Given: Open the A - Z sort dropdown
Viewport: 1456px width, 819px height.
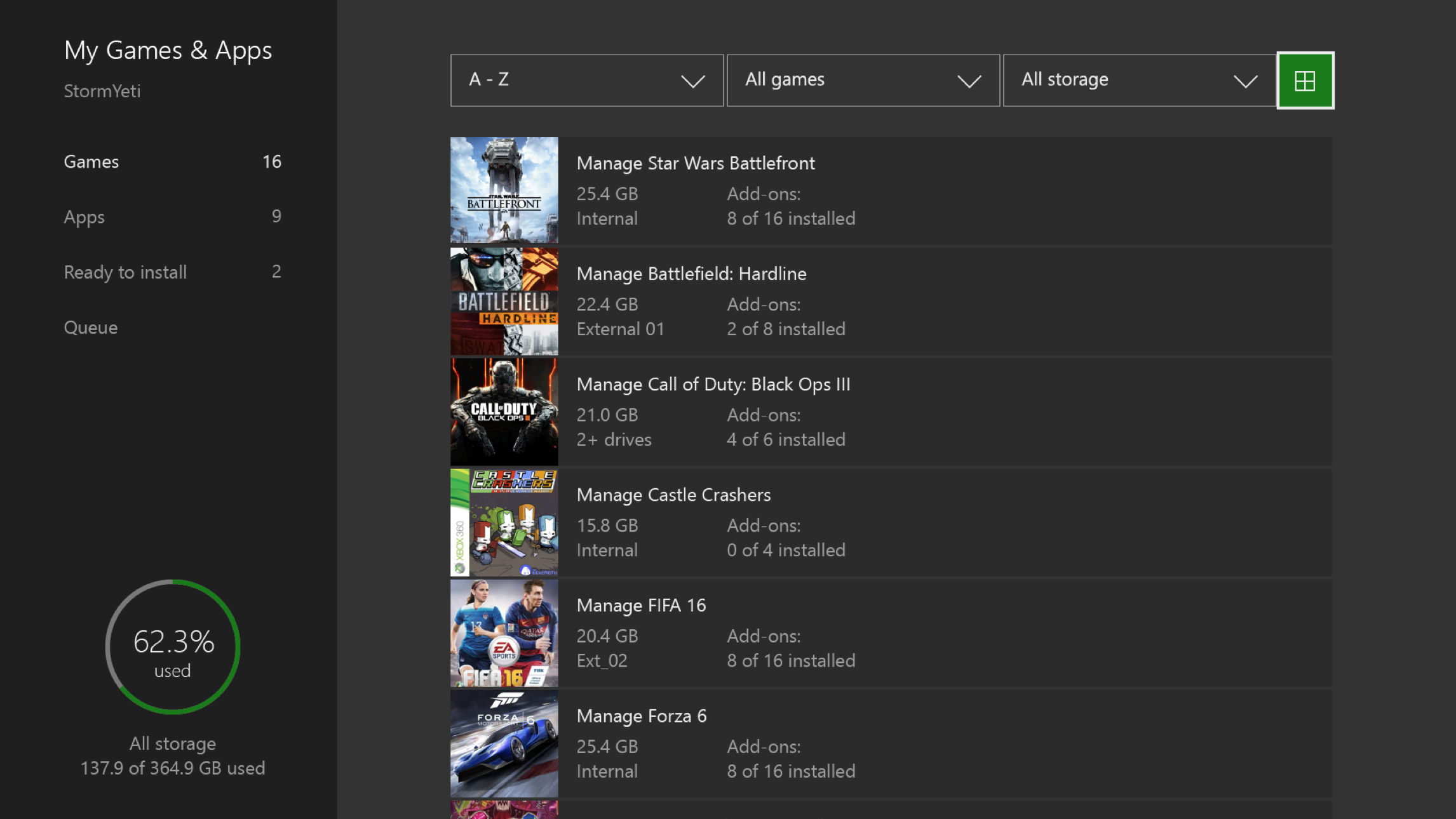Looking at the screenshot, I should point(586,80).
